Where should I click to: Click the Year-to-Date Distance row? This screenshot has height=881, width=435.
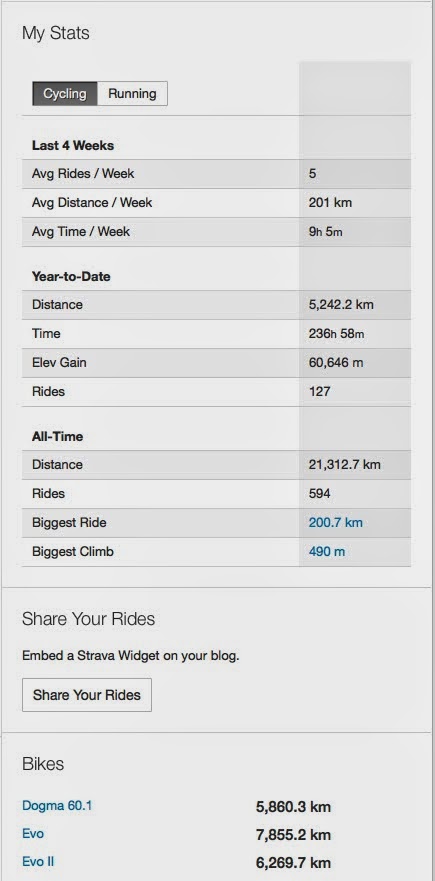coord(216,305)
